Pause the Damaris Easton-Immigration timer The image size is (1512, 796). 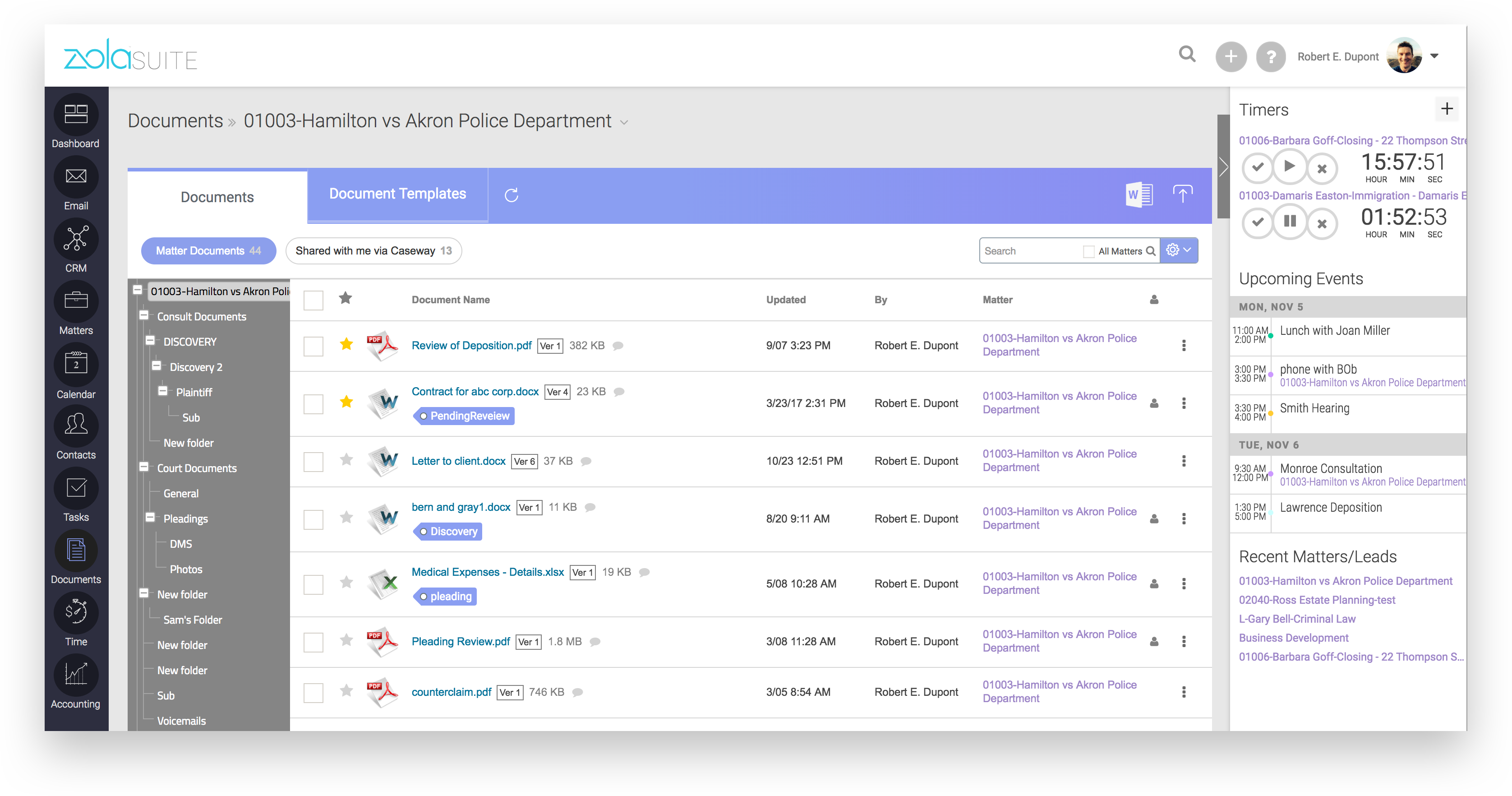pyautogui.click(x=1289, y=221)
